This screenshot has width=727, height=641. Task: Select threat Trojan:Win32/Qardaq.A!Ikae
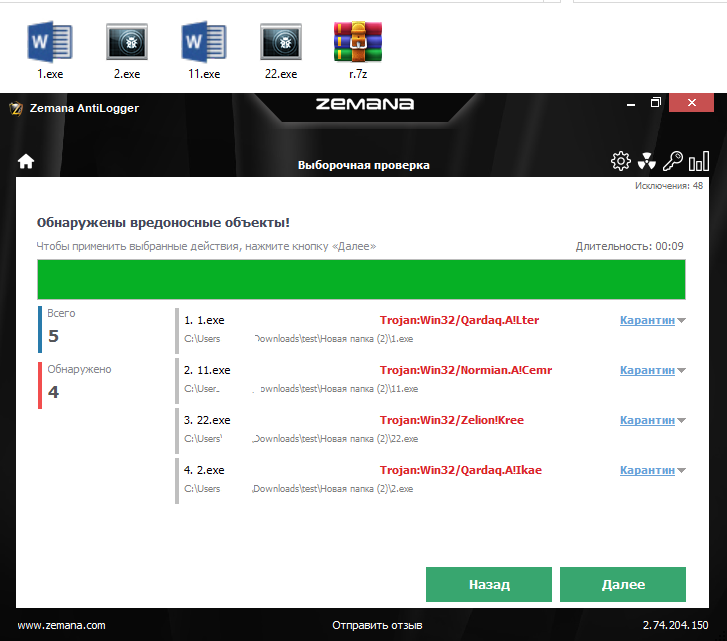point(460,470)
